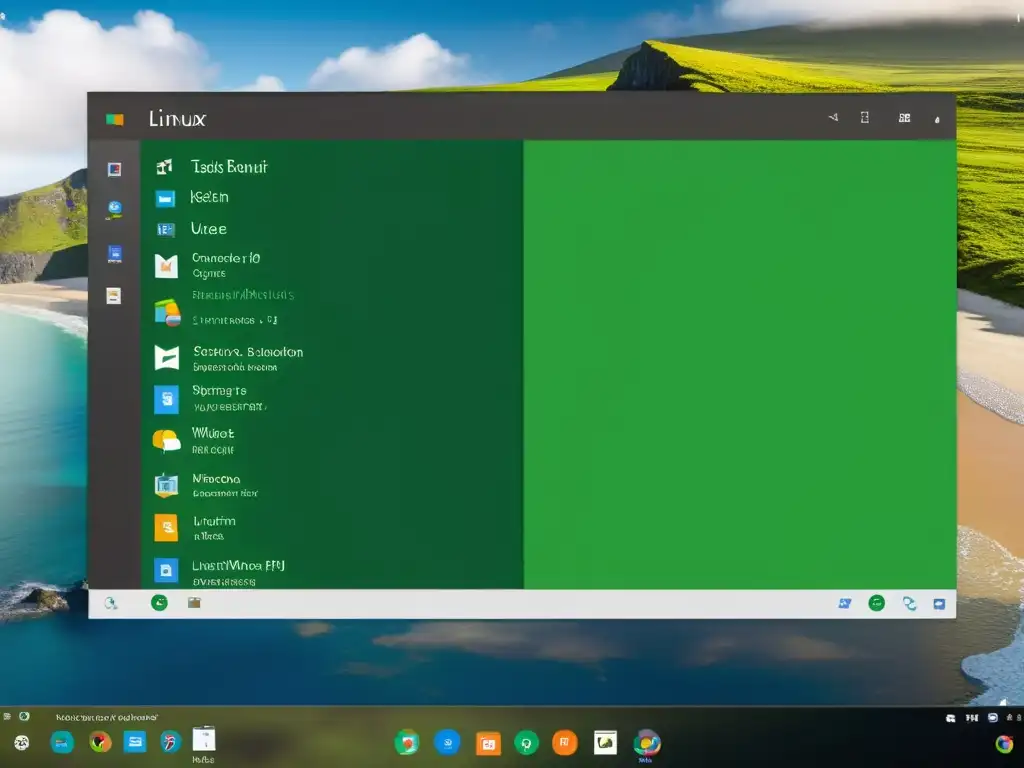This screenshot has width=1024, height=768.
Task: Open the blue-red square icon in the sidebar
Action: (114, 170)
